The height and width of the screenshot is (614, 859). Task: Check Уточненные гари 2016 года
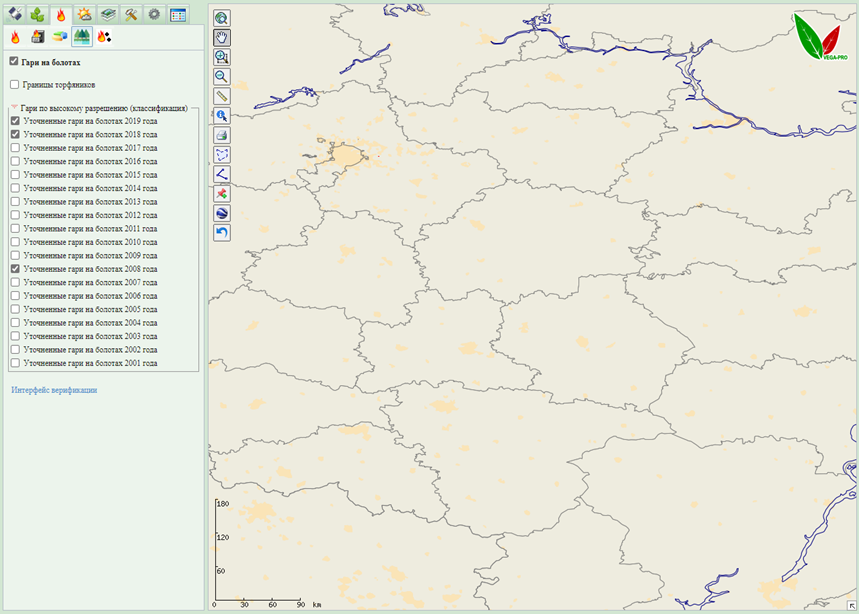click(15, 161)
